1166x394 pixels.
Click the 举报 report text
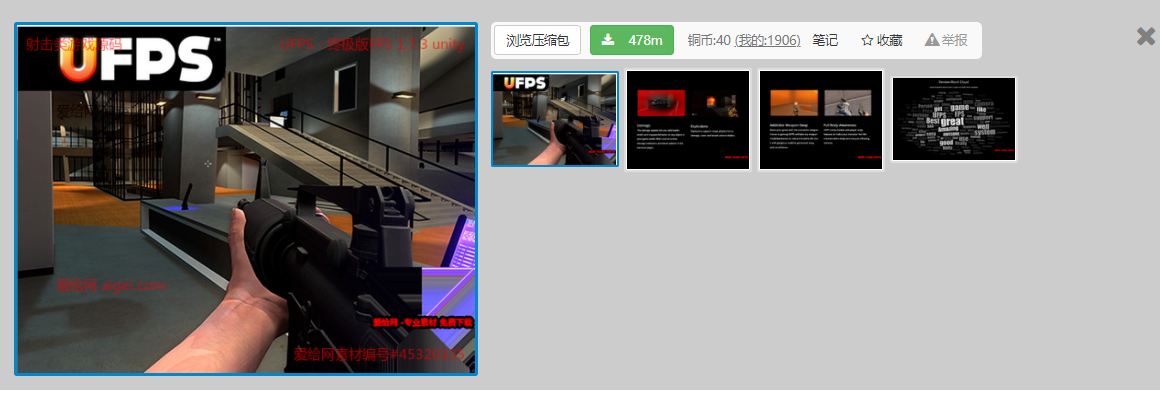pos(955,40)
